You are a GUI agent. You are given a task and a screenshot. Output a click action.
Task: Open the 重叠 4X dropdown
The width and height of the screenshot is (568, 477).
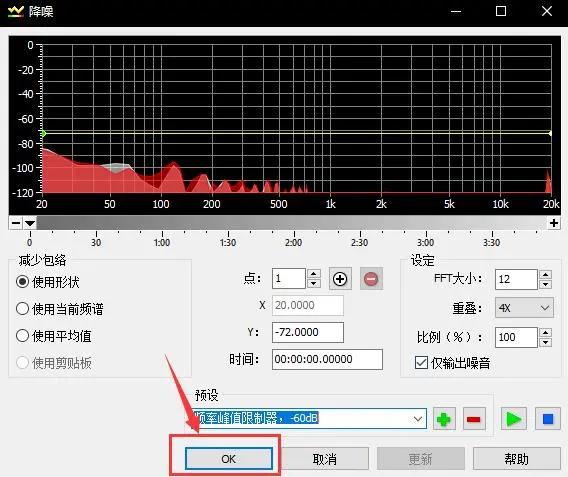524,308
